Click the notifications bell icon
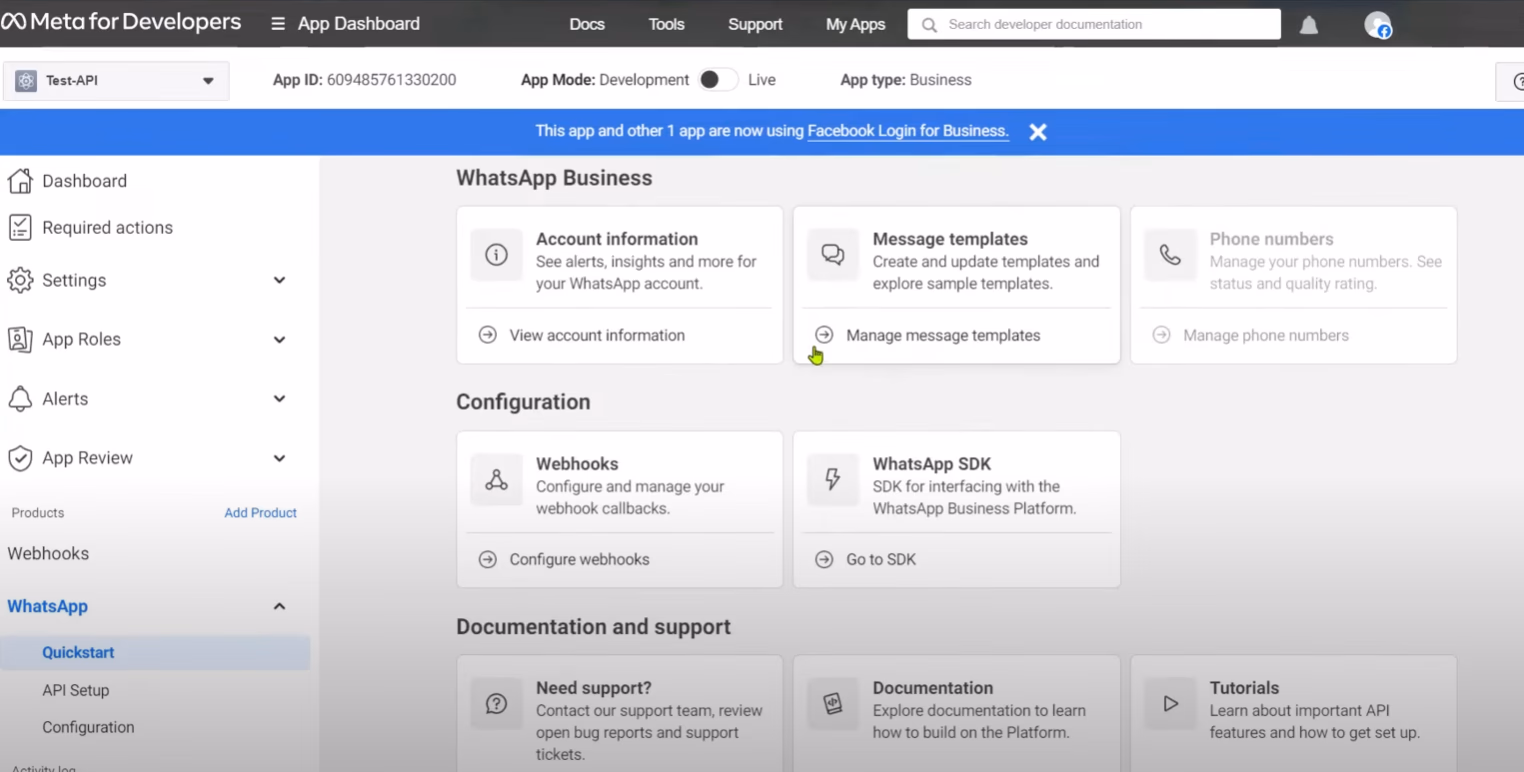Image resolution: width=1524 pixels, height=772 pixels. 1308,25
